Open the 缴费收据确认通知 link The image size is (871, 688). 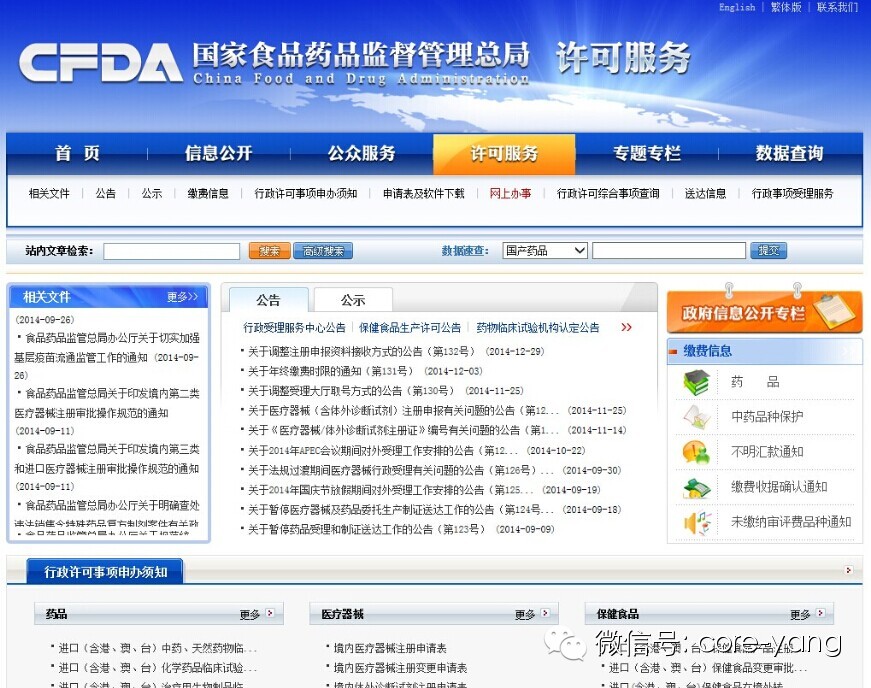click(779, 488)
